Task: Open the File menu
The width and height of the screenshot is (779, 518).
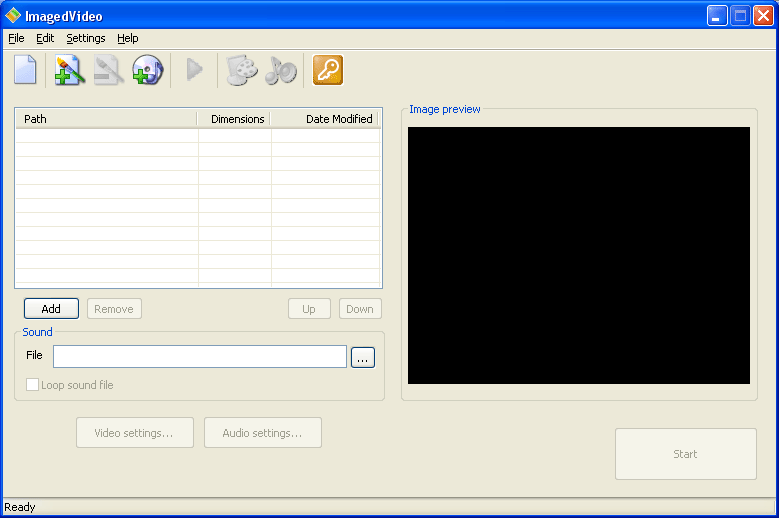Action: 16,38
